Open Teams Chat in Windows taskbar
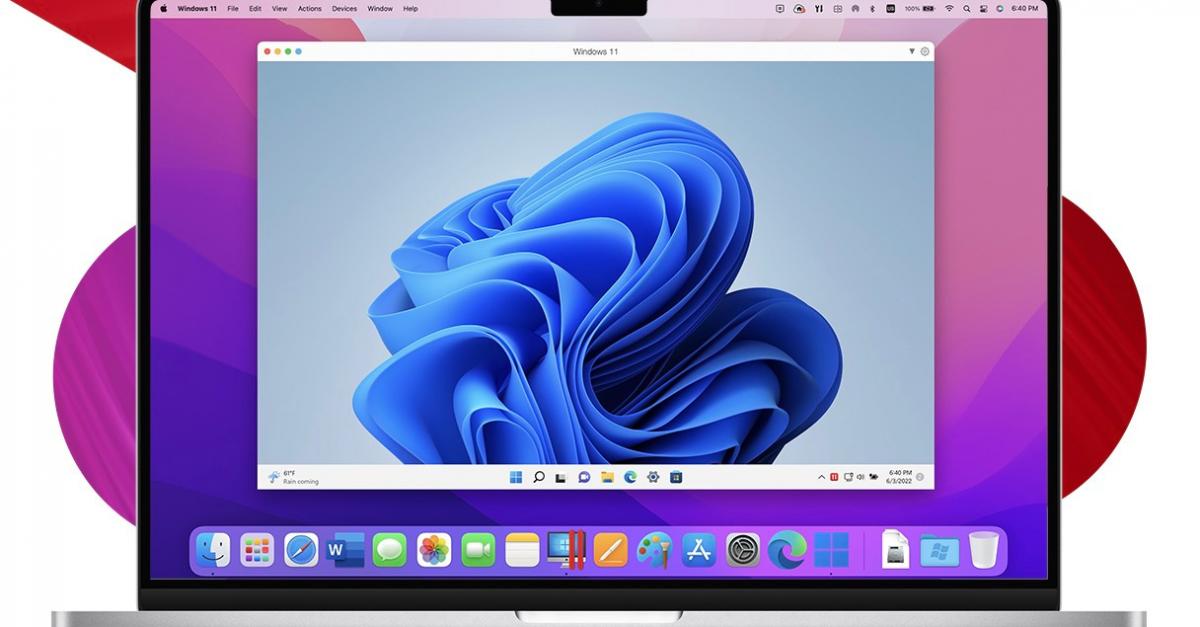This screenshot has width=1200, height=627. click(x=584, y=477)
